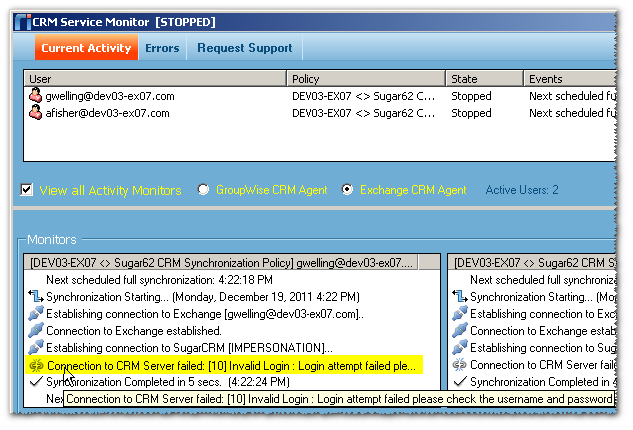Click the sync arrows icon in the right monitor panel

pos(460,296)
